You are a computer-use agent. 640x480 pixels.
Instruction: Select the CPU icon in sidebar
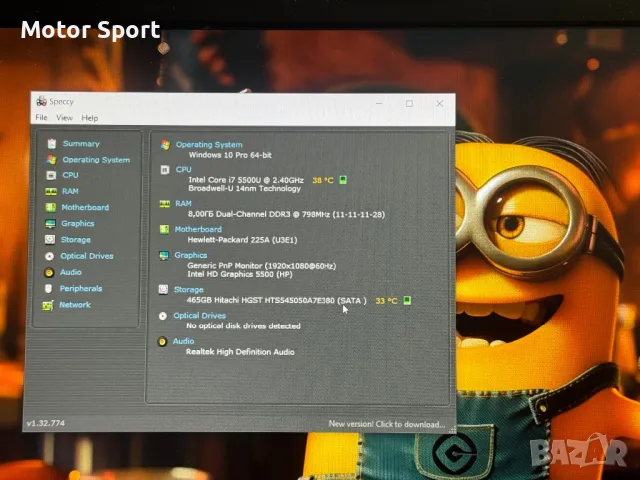(49, 175)
